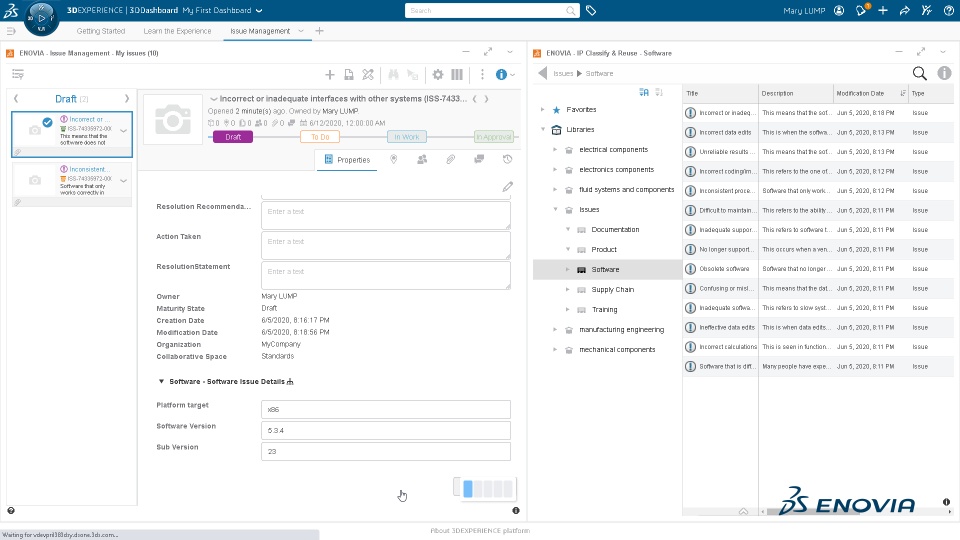Click the To Do state button
The image size is (960, 540).
[x=320, y=137]
